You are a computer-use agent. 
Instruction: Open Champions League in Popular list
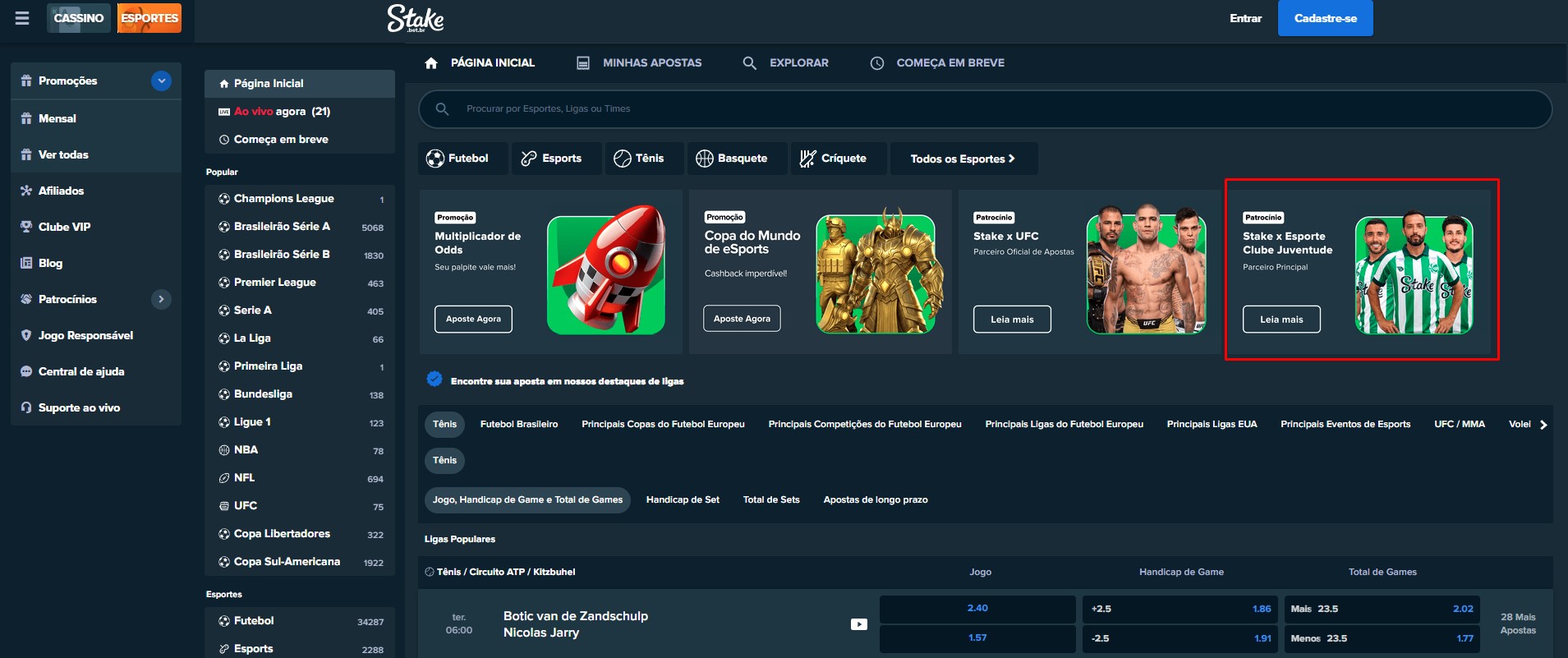(x=300, y=199)
